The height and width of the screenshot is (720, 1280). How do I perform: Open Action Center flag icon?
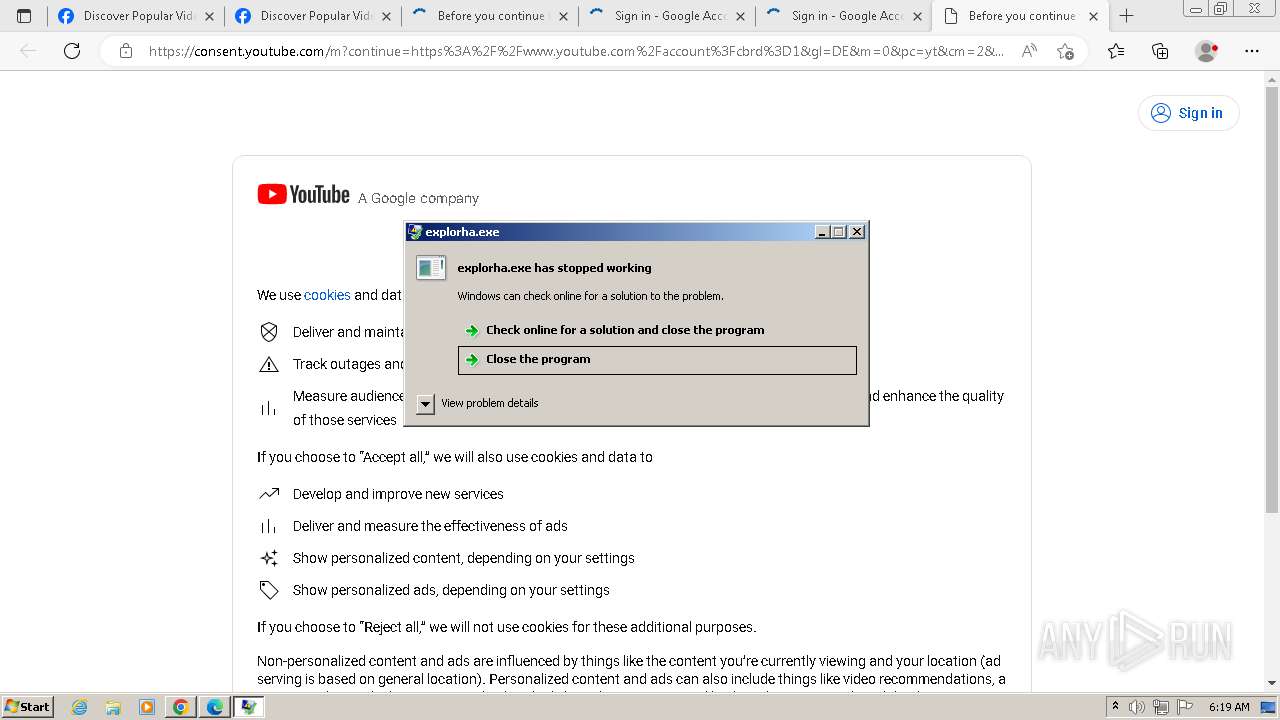[1185, 707]
